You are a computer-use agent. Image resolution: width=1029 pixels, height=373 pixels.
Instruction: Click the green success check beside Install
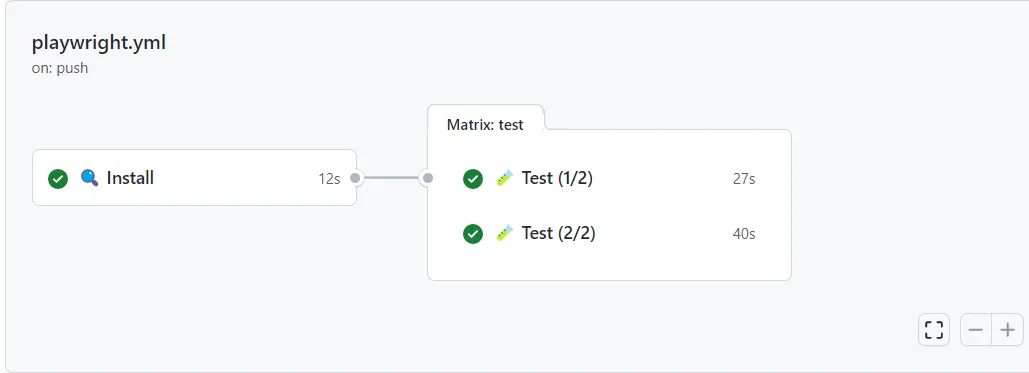tap(58, 179)
